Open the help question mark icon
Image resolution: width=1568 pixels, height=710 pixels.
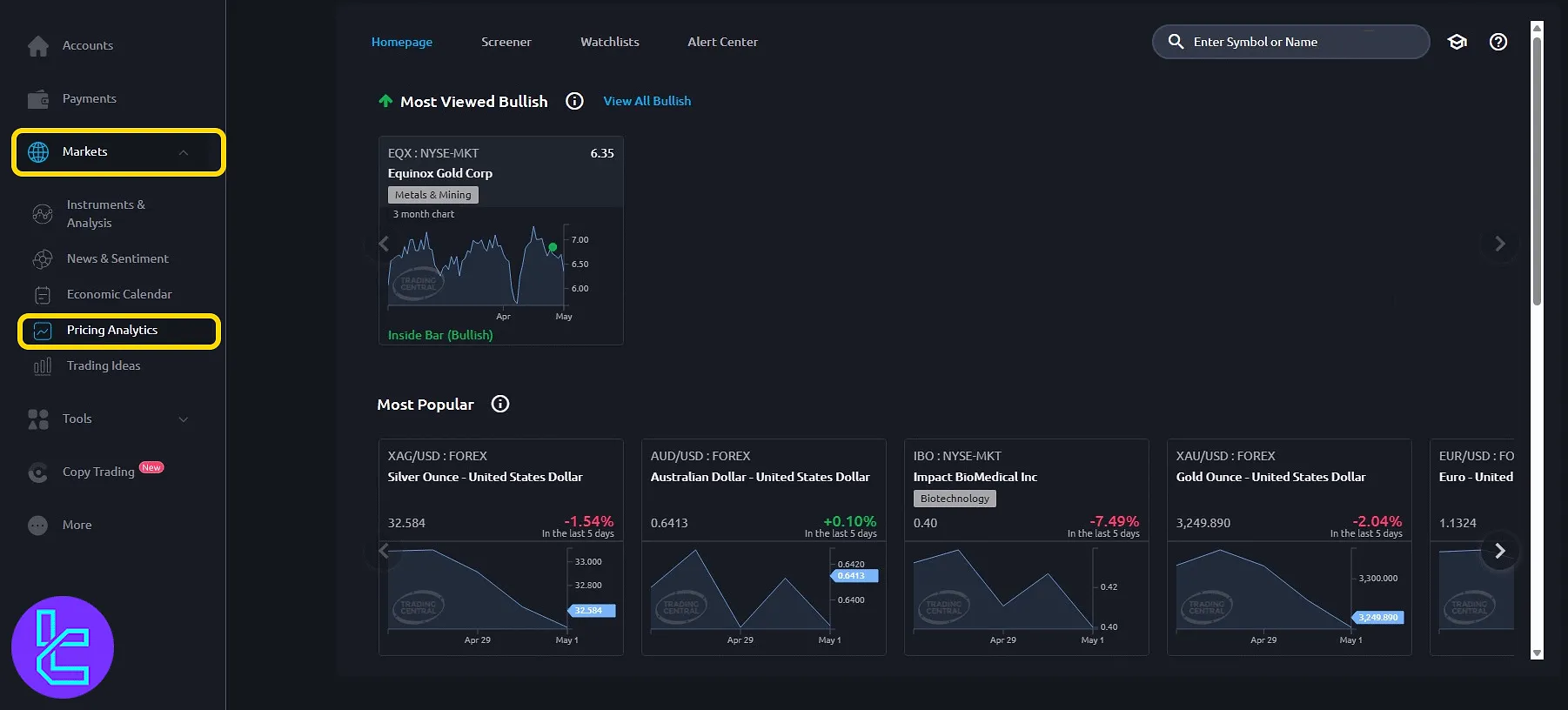click(1498, 42)
